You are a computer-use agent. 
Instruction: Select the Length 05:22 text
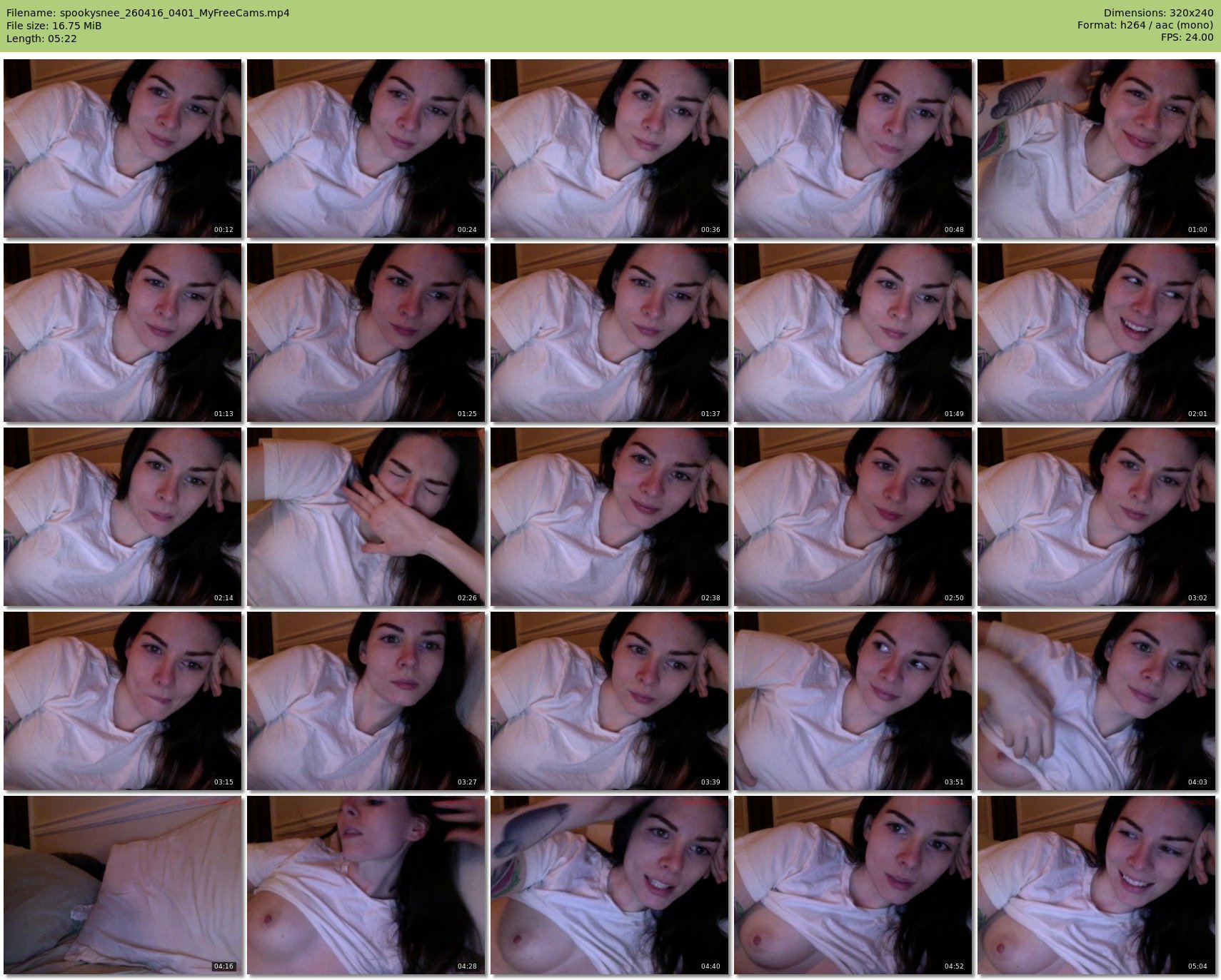coord(41,39)
